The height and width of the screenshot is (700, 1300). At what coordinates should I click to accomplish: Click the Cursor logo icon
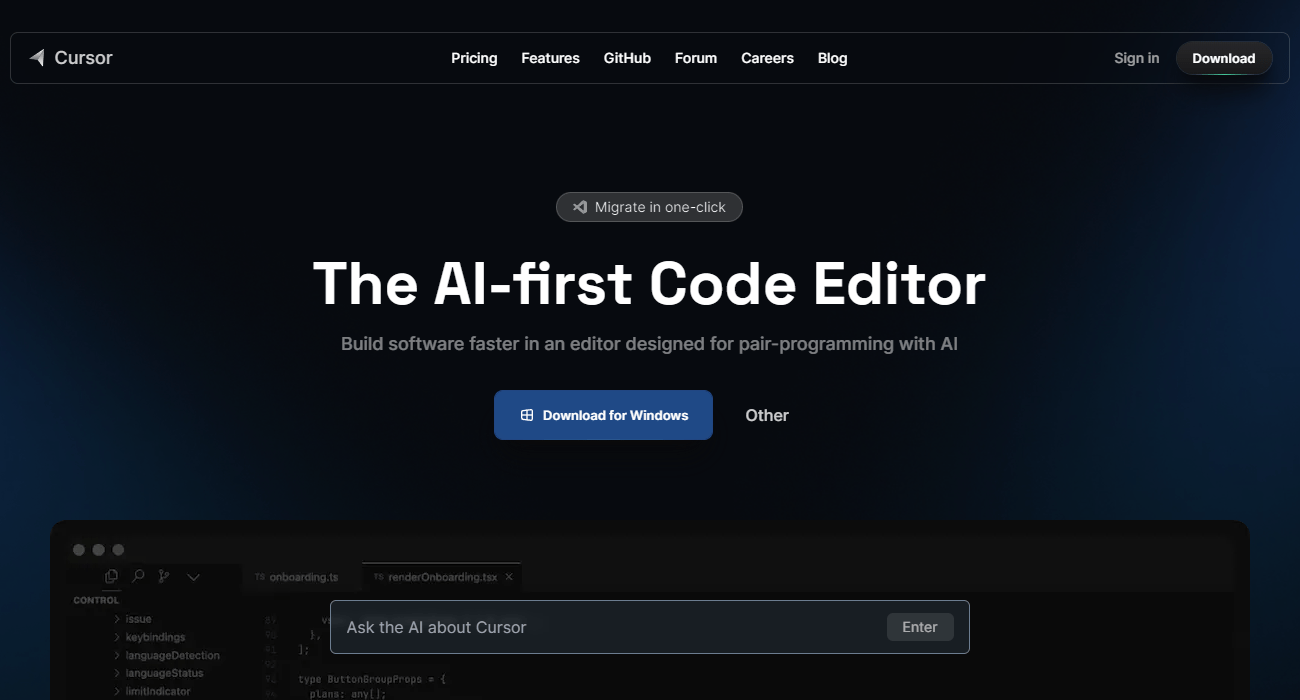[37, 58]
